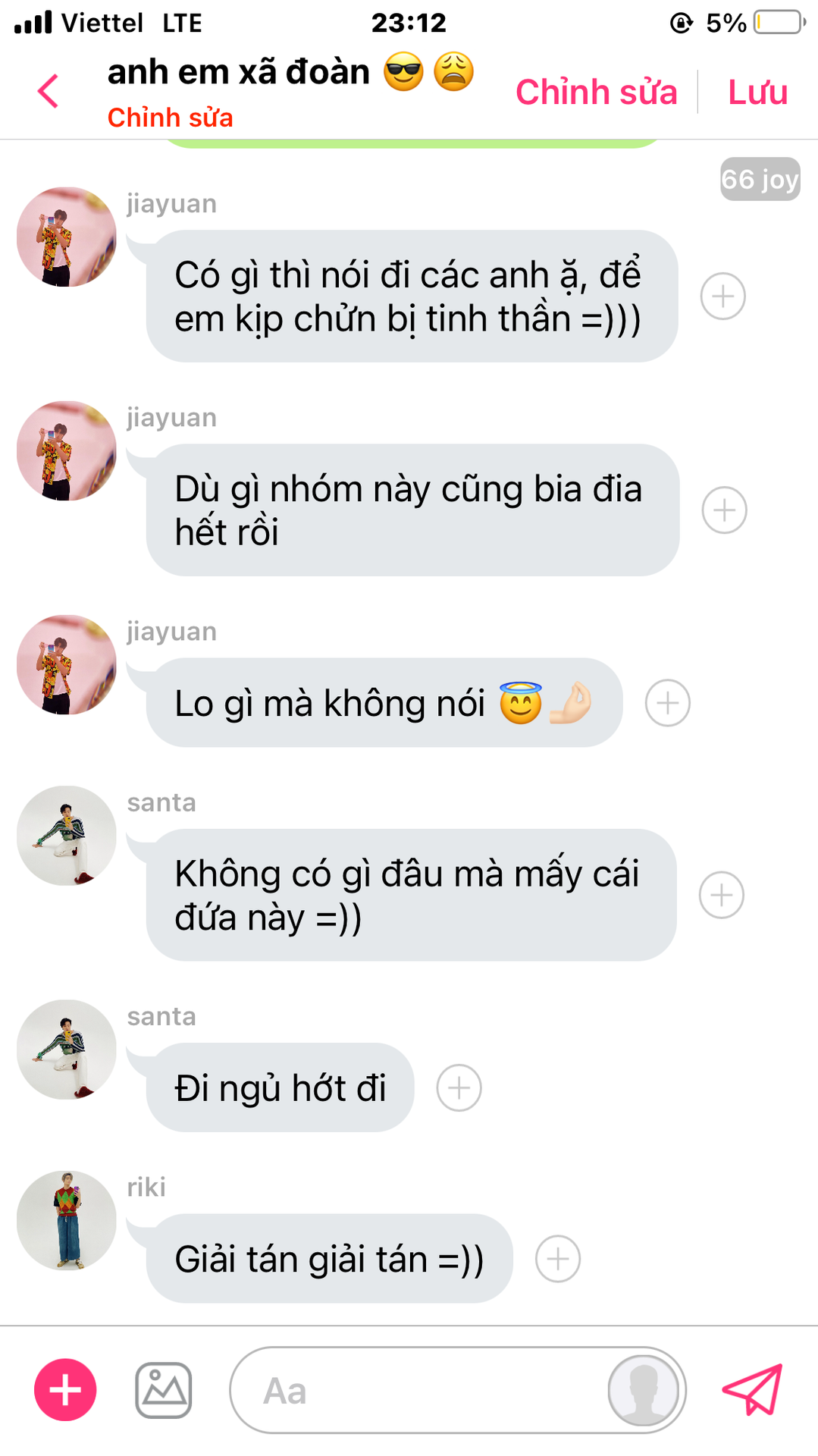
Task: Tap the Lưu save button
Action: click(757, 92)
